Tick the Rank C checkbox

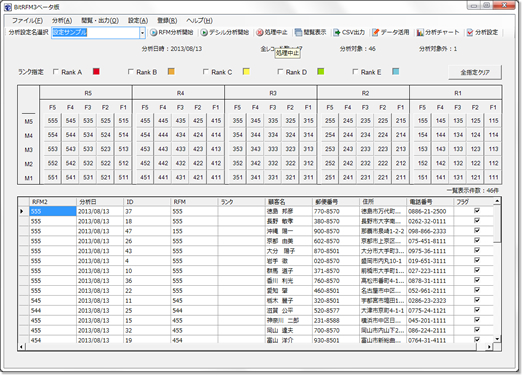(206, 72)
